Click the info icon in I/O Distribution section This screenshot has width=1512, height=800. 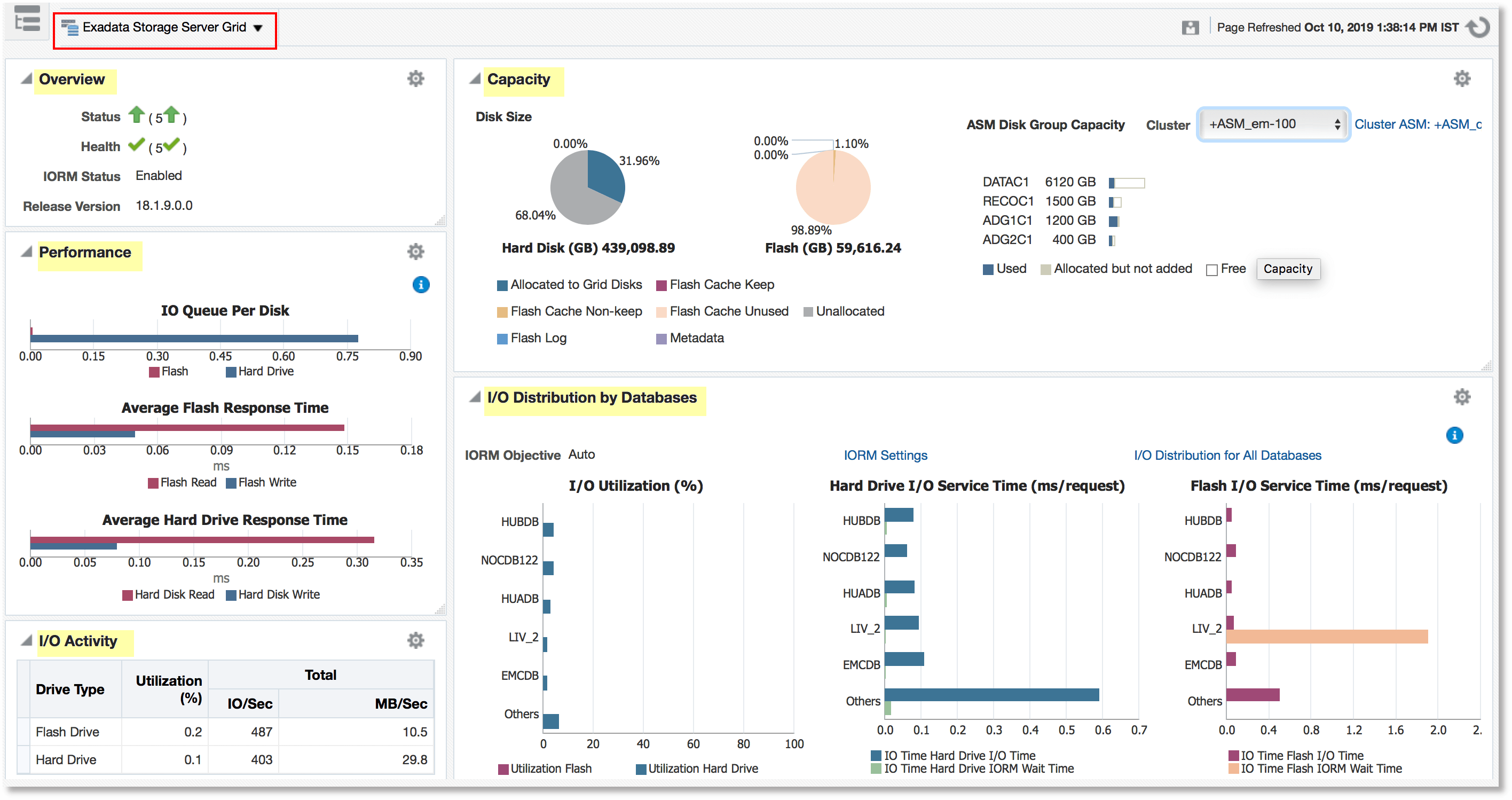1455,435
